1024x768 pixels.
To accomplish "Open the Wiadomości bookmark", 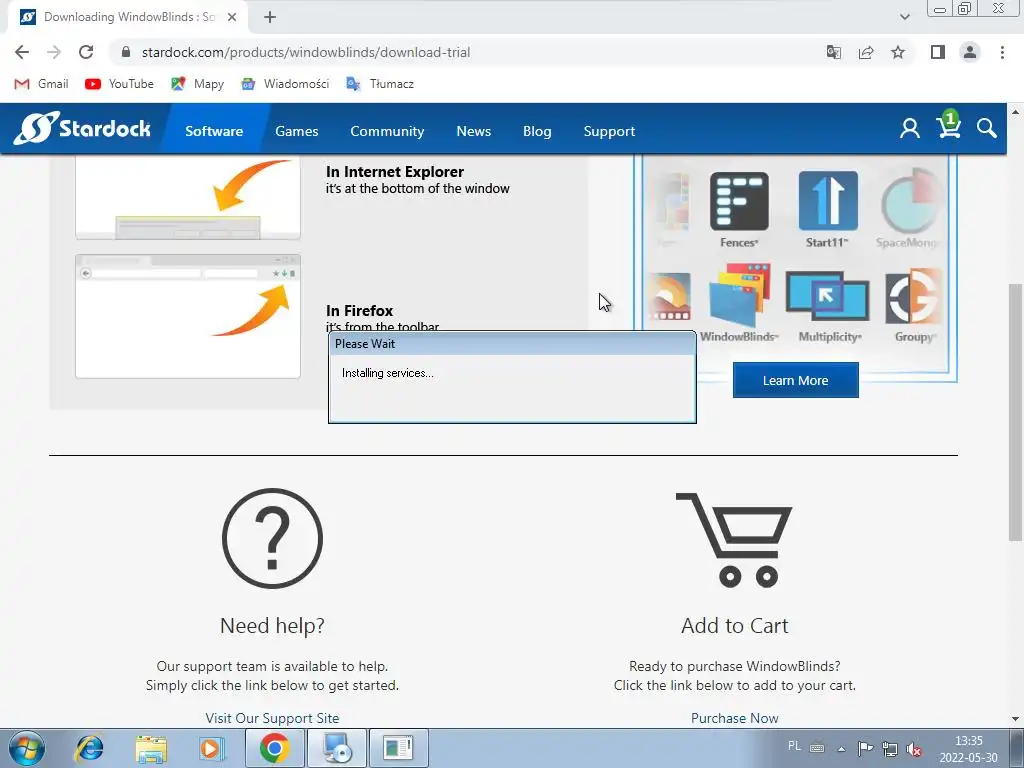I will 285,84.
